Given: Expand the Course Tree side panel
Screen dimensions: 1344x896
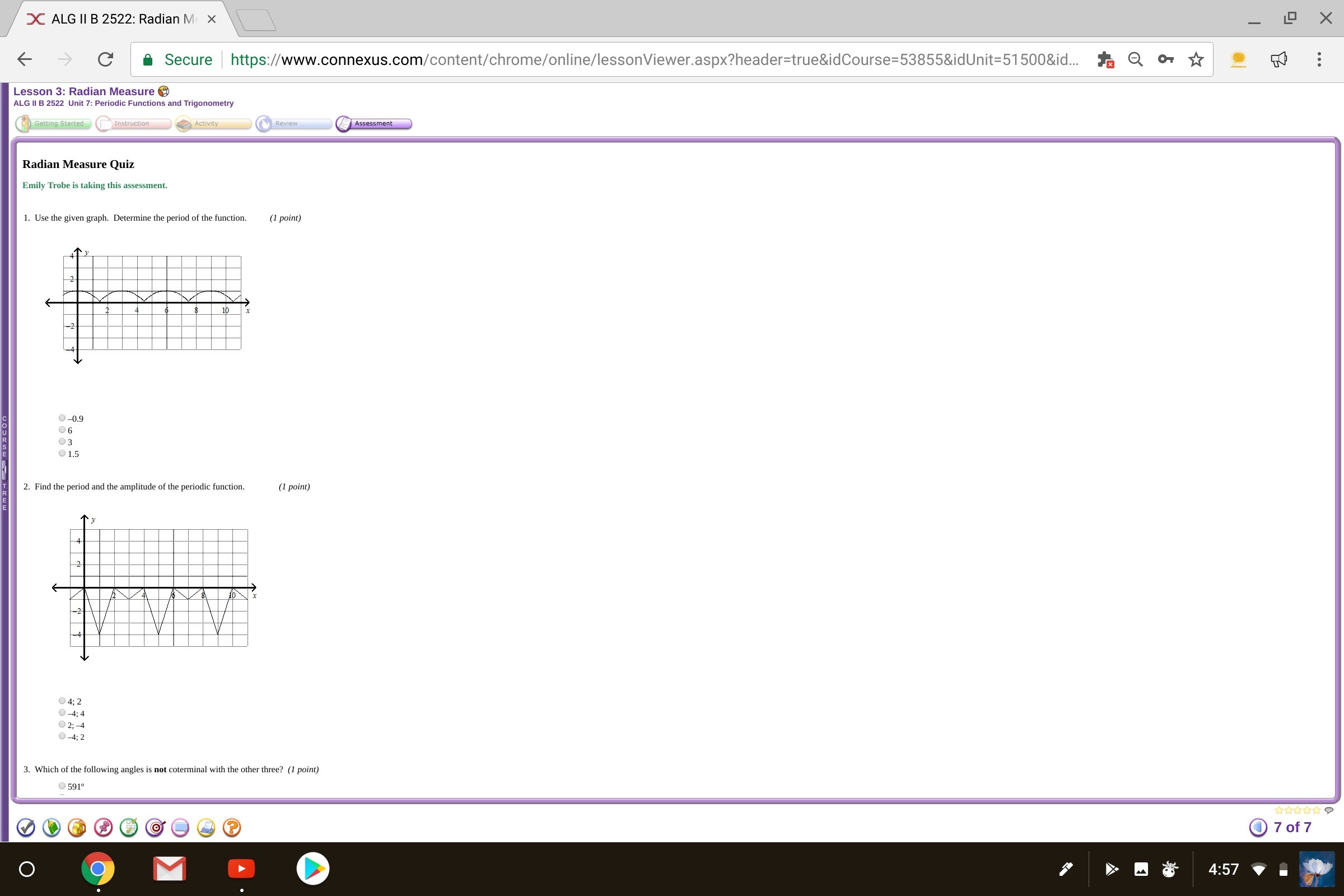Looking at the screenshot, I should [4, 470].
